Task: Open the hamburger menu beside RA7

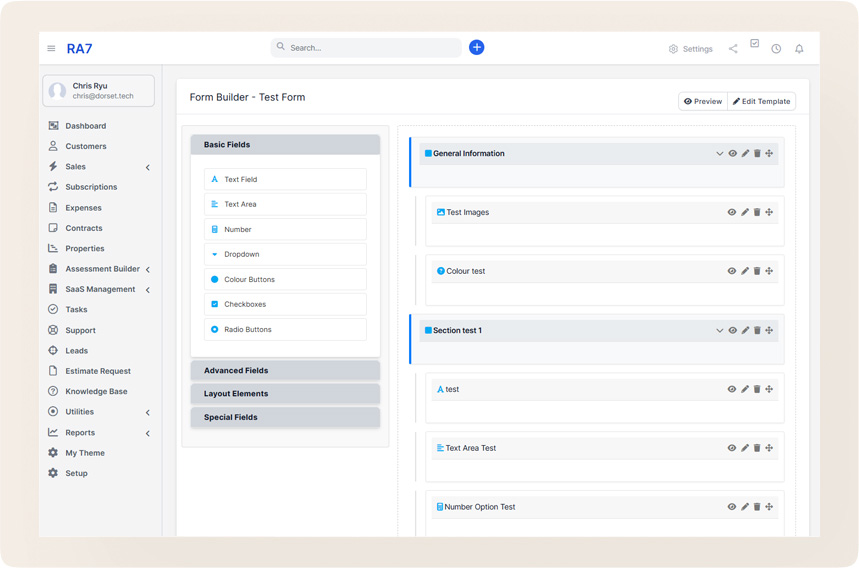Action: (51, 48)
